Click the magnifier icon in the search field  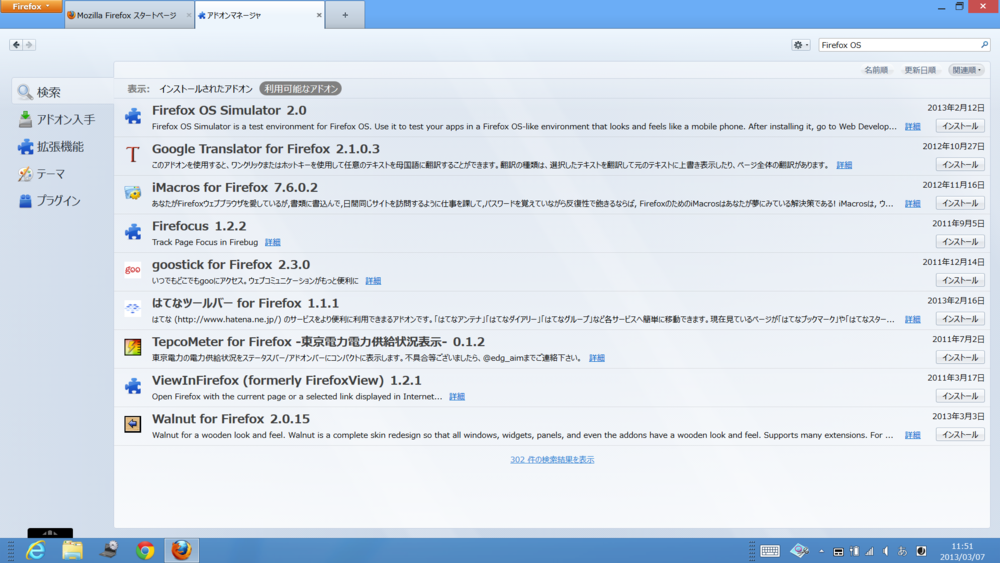click(x=984, y=45)
